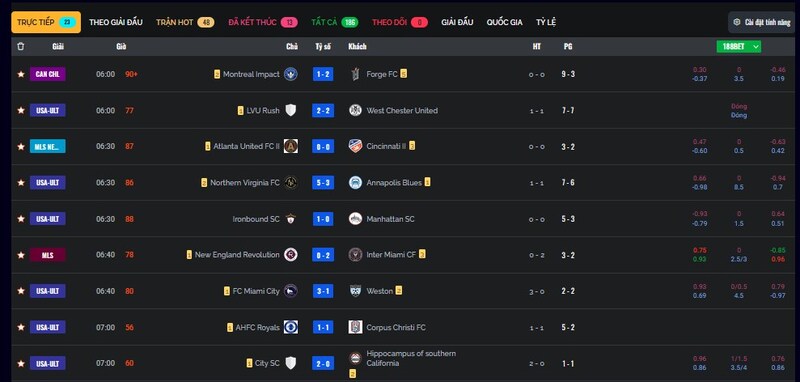Viewport: 800px width, 382px height.
Task: Click the 5-3 score of Northern Virginia match
Action: (323, 183)
